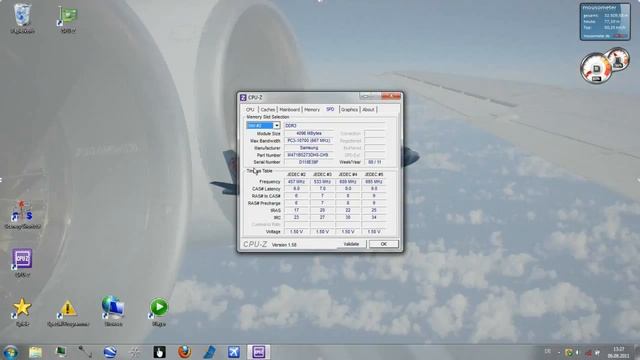Open Google Earth from the taskbar
This screenshot has width=640, height=360.
[x=110, y=352]
